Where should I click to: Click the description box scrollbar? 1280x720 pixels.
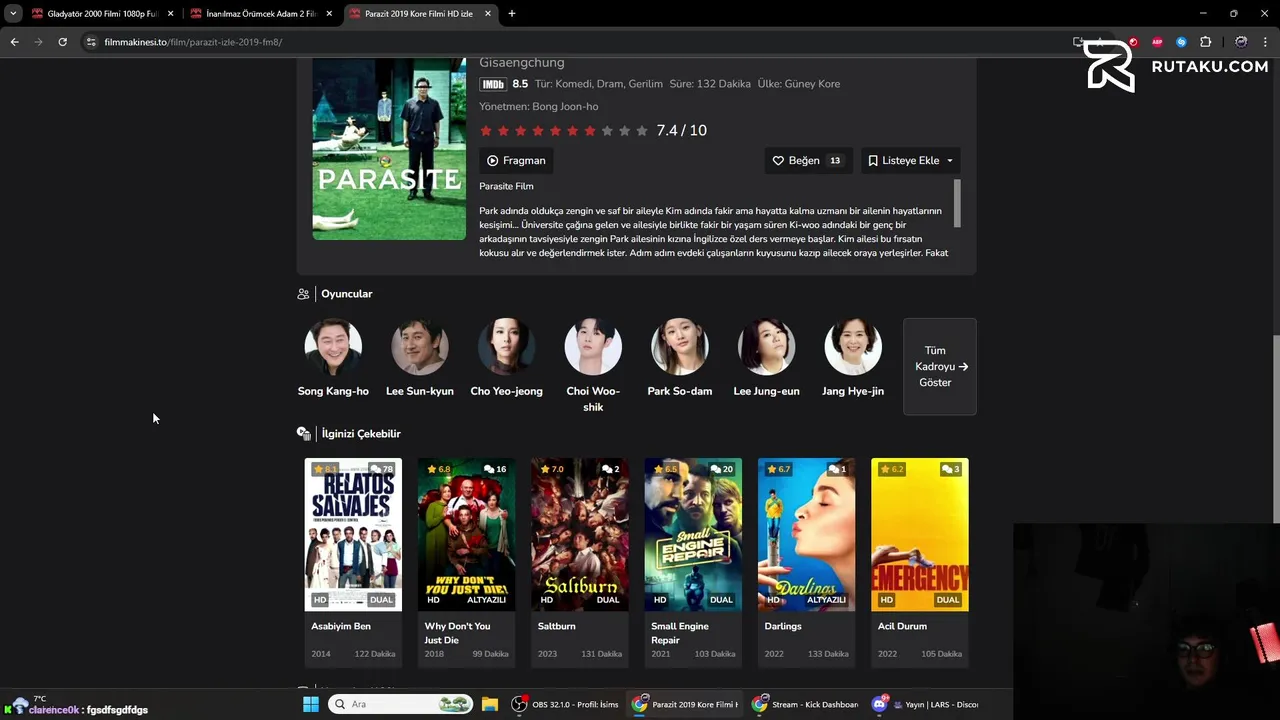(x=957, y=203)
